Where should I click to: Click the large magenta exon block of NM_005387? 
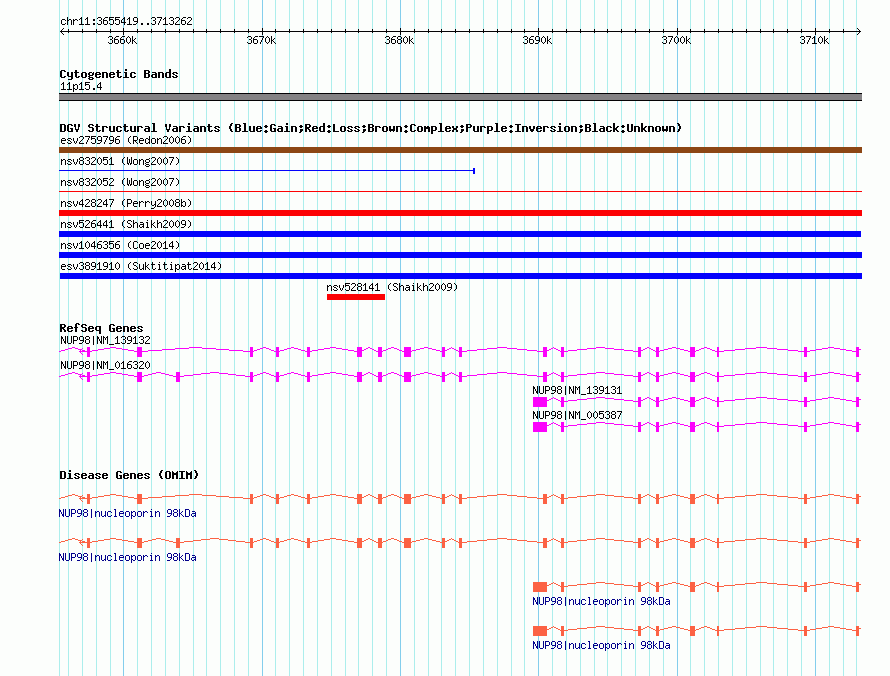click(540, 427)
